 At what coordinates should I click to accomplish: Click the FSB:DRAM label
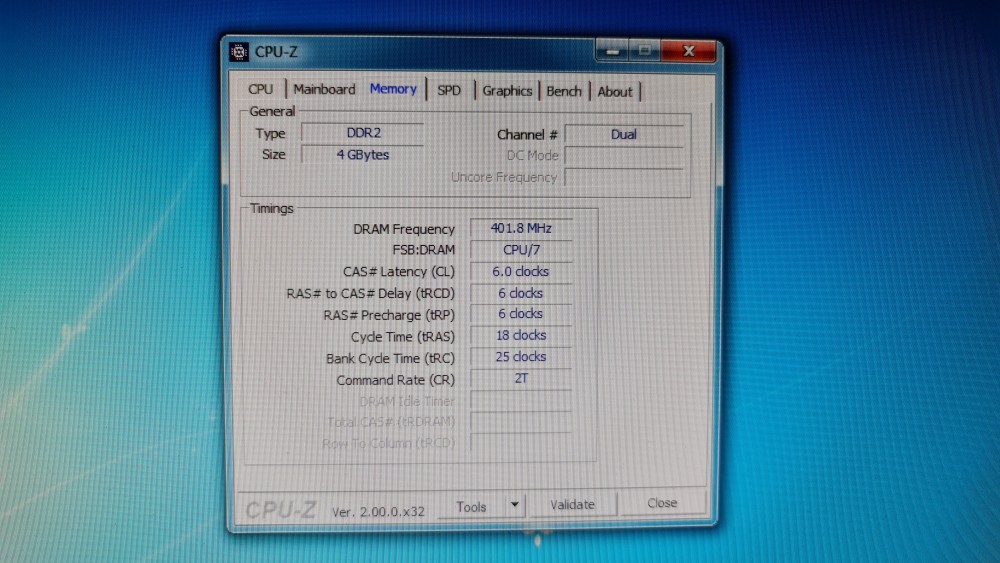[x=423, y=250]
